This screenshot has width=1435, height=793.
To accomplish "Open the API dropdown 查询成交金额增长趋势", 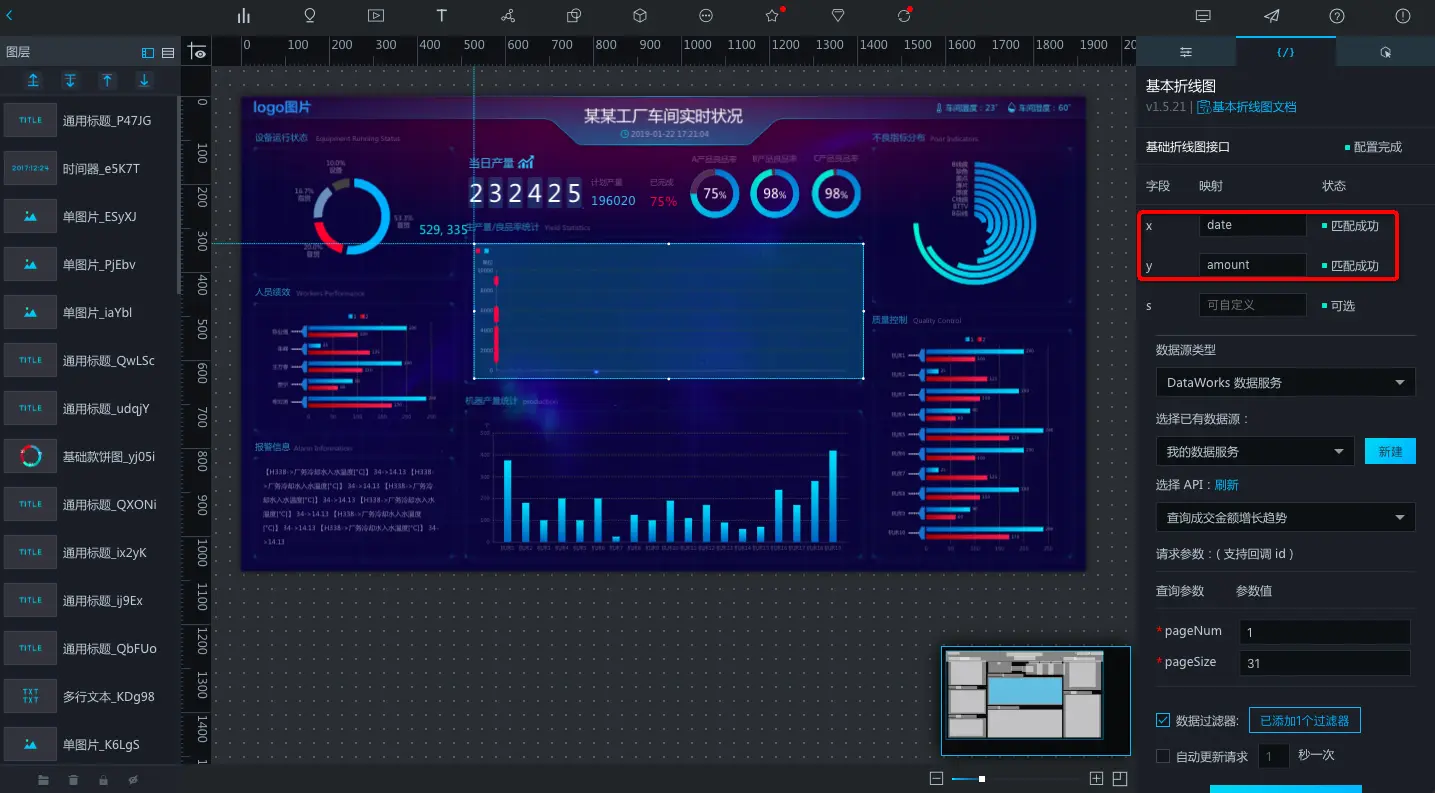I will coord(1286,517).
